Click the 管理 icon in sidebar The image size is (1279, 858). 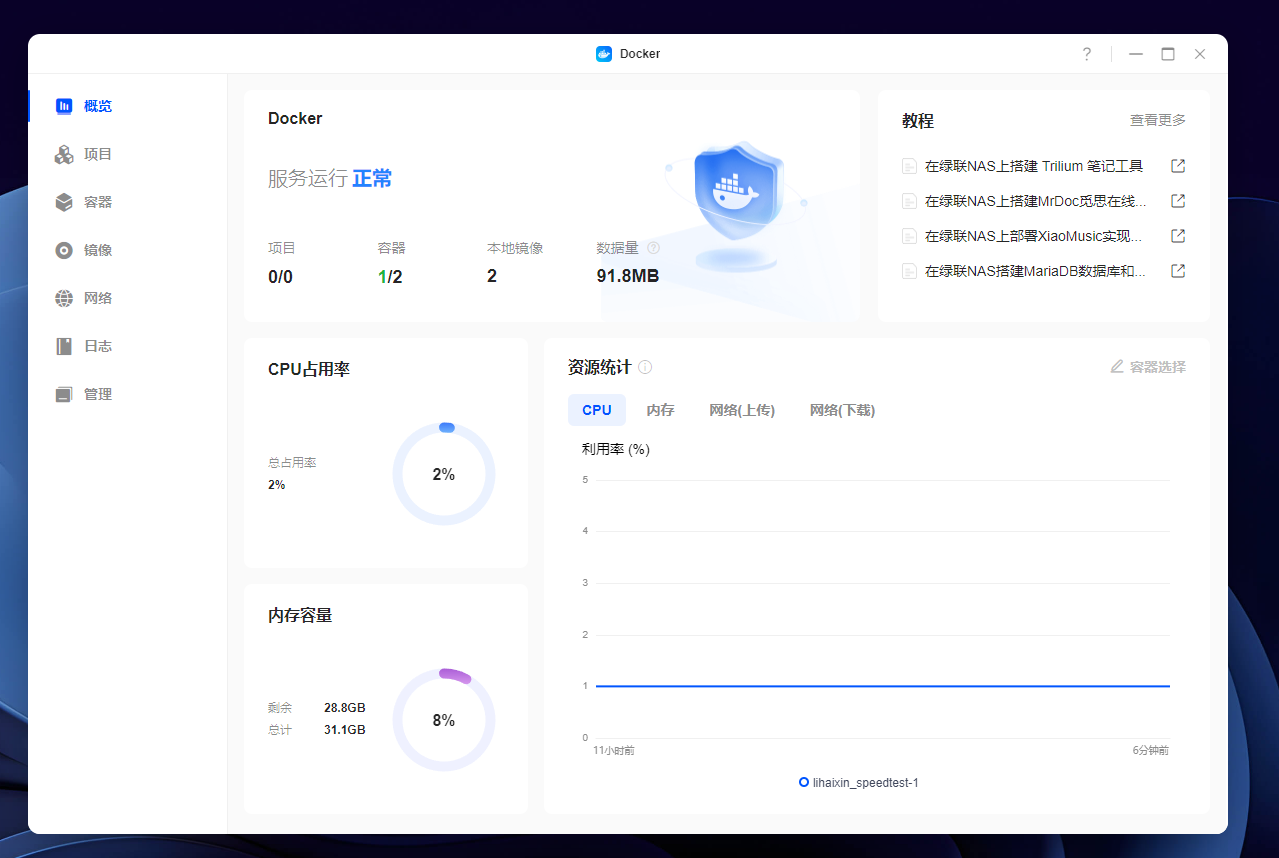(x=64, y=394)
